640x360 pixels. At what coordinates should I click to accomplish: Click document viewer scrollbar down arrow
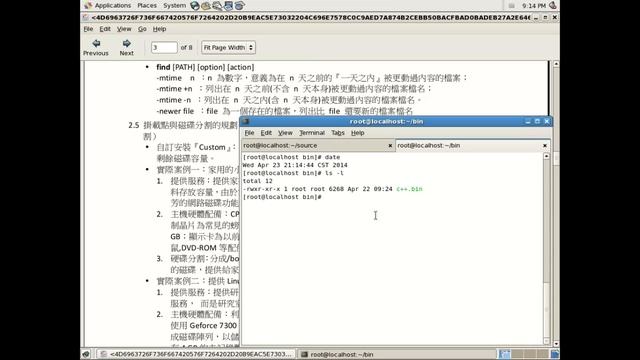[x=556, y=344]
